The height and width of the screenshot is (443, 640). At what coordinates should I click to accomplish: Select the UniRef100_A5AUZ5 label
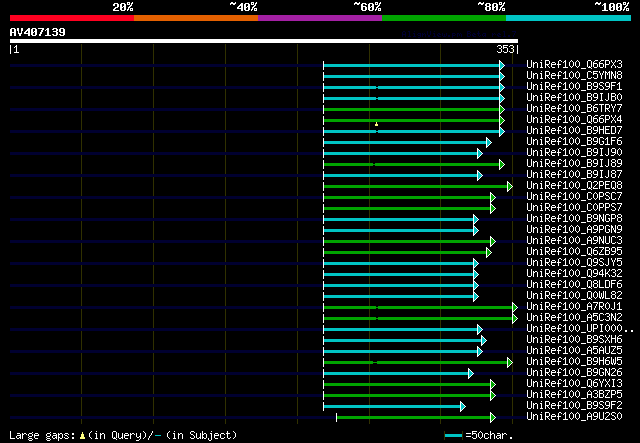coord(574,351)
